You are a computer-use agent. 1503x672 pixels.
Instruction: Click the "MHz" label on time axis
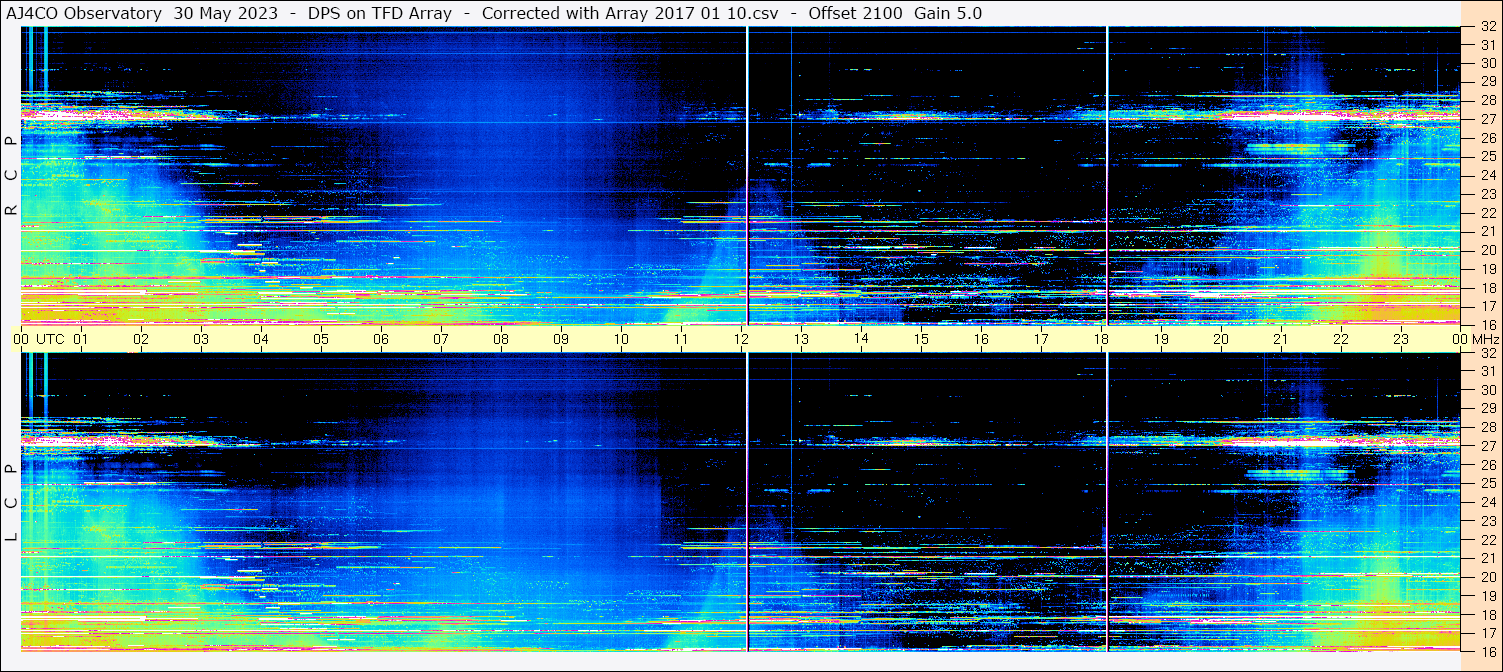click(x=1485, y=339)
